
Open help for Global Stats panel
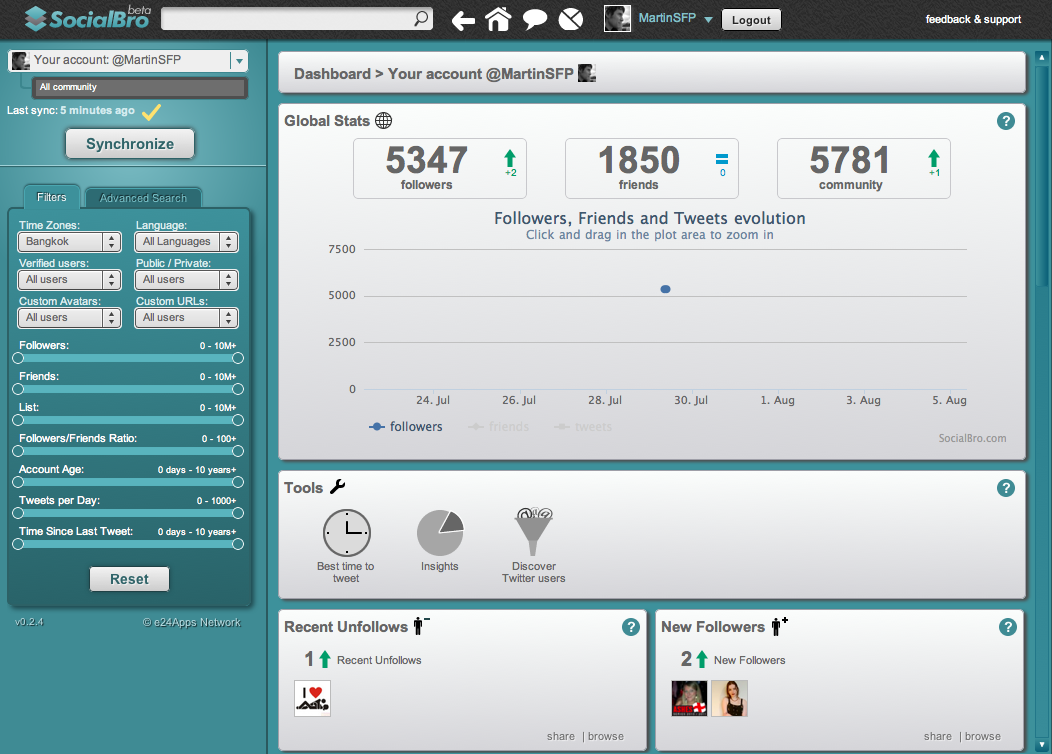pyautogui.click(x=1006, y=121)
